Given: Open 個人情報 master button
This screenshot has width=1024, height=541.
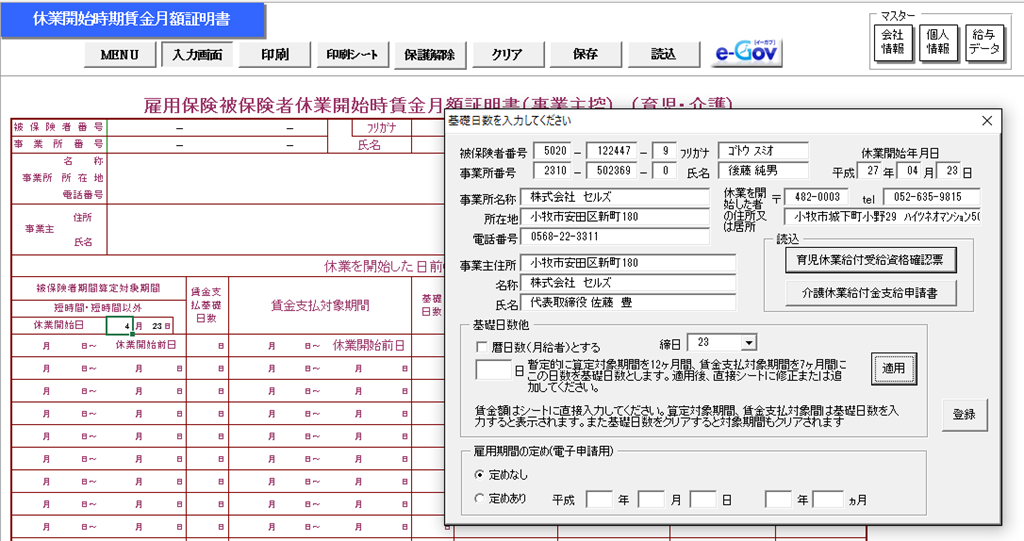Looking at the screenshot, I should click(x=938, y=42).
